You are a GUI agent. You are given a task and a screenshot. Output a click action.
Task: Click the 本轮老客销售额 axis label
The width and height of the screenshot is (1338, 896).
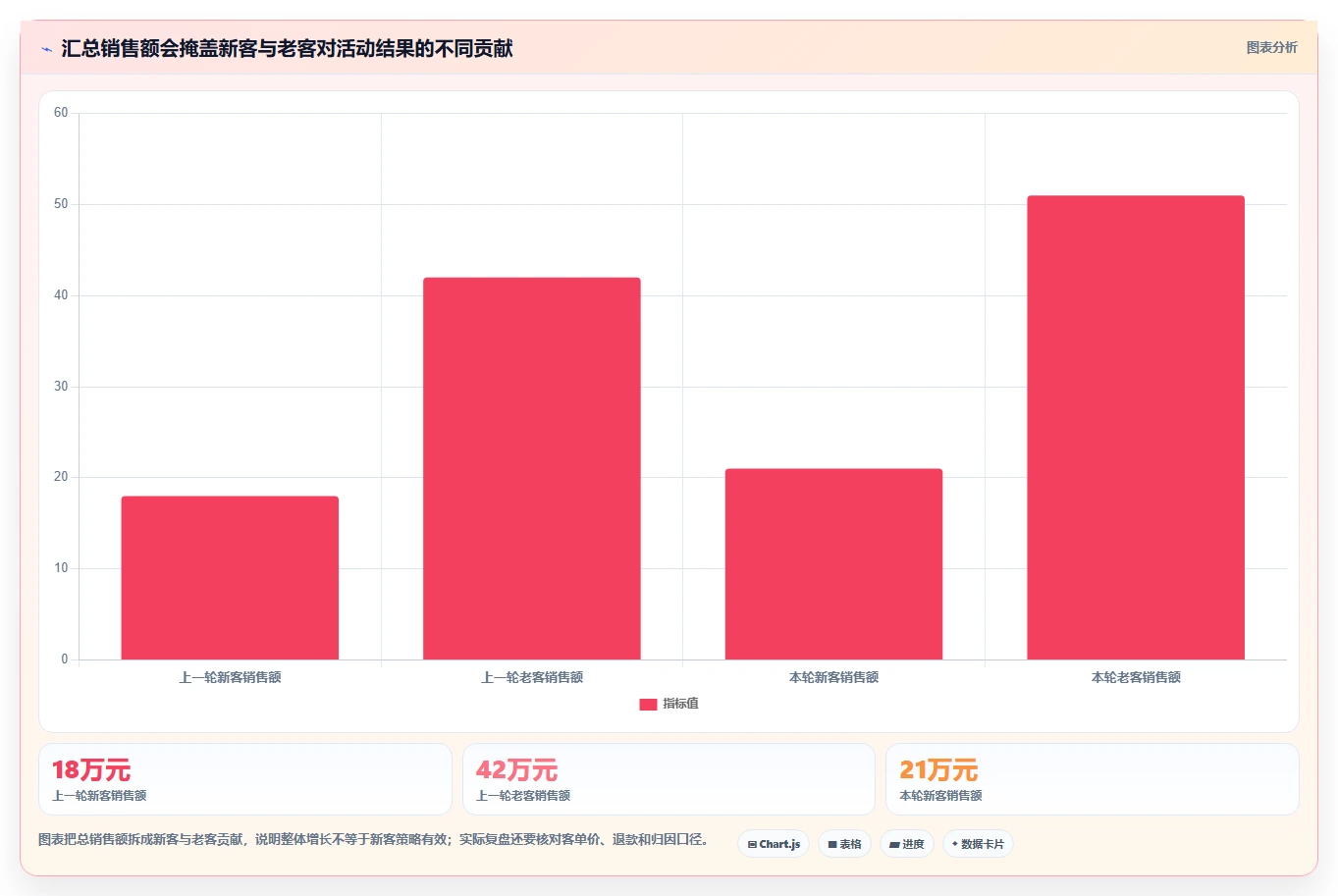(1136, 677)
